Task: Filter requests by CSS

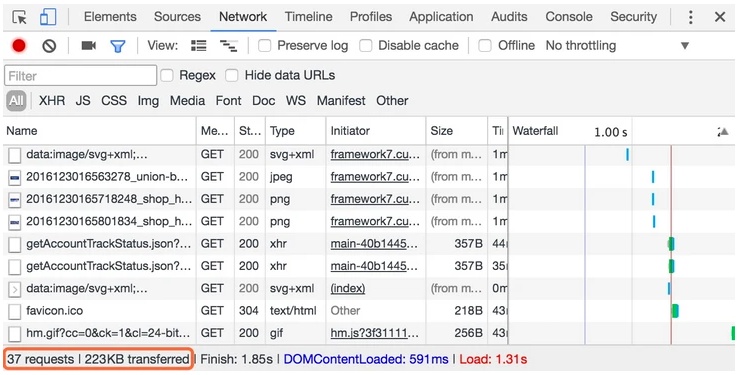Action: click(114, 101)
